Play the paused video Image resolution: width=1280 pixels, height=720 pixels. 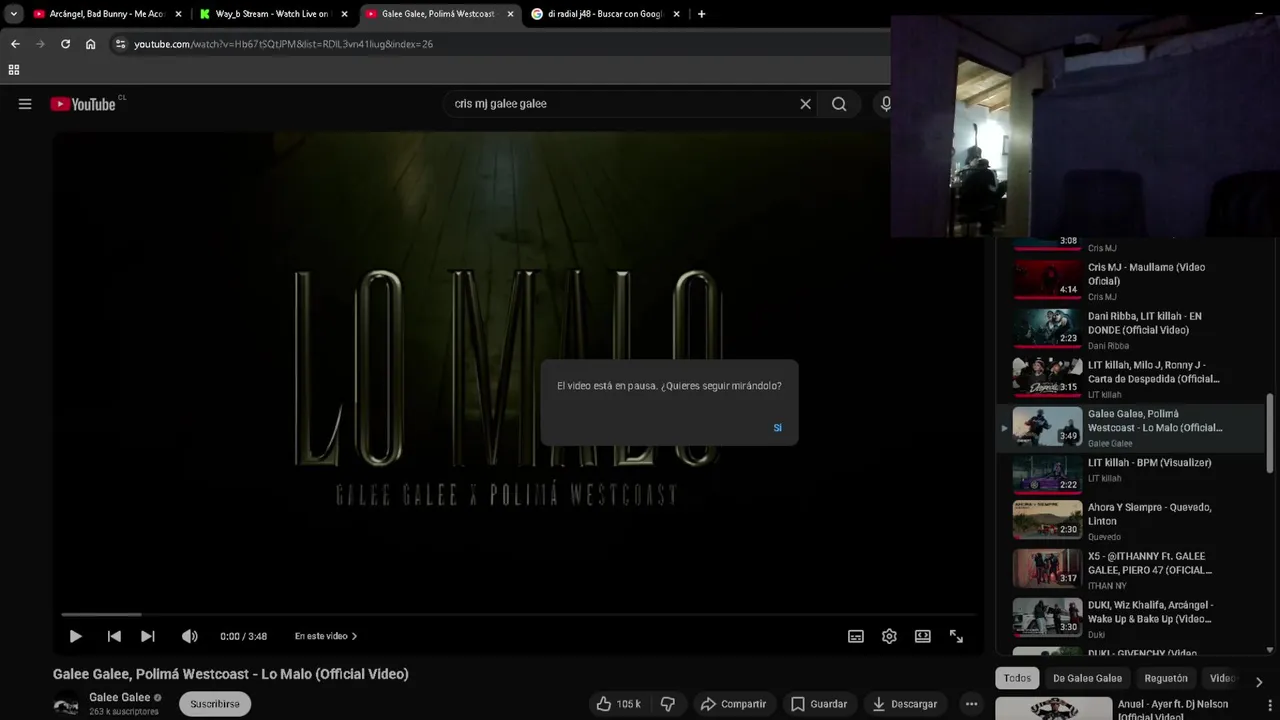75,636
